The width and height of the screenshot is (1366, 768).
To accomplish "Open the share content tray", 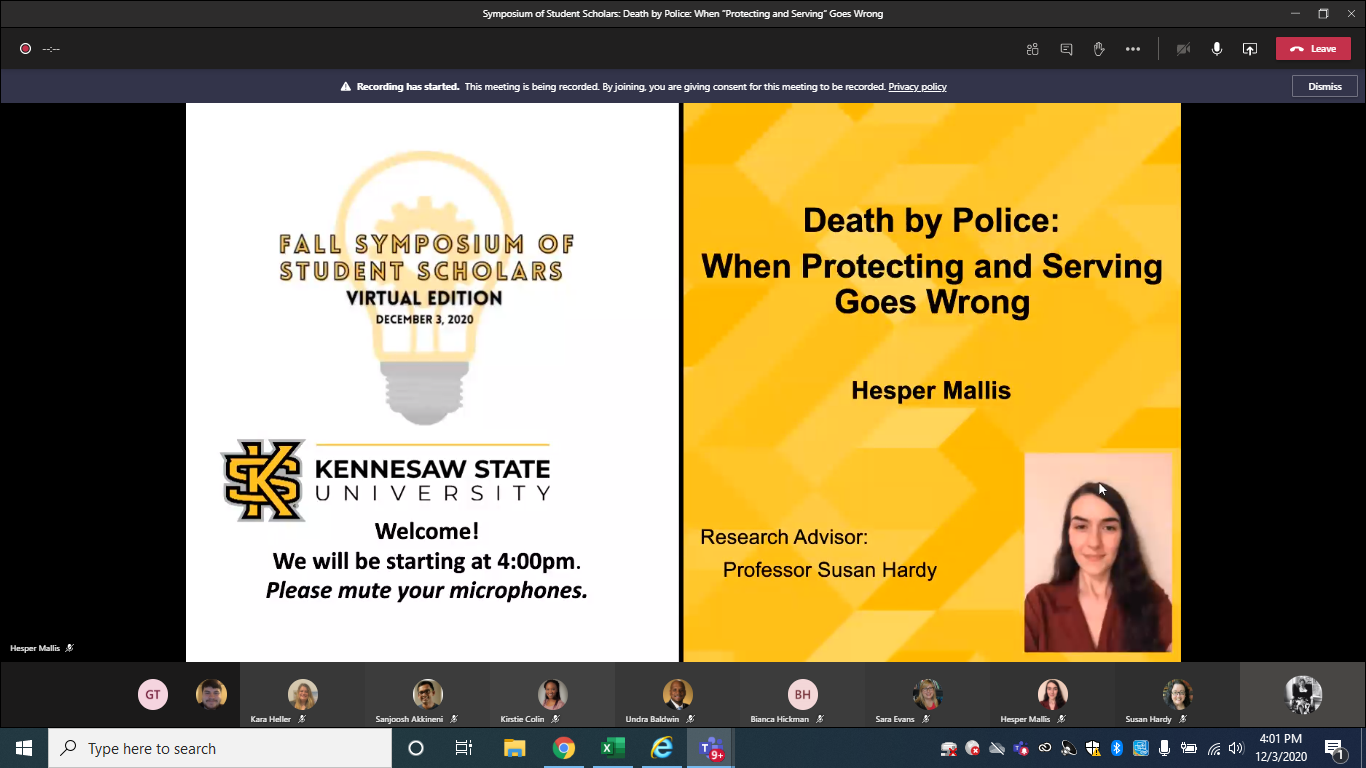I will [x=1249, y=49].
